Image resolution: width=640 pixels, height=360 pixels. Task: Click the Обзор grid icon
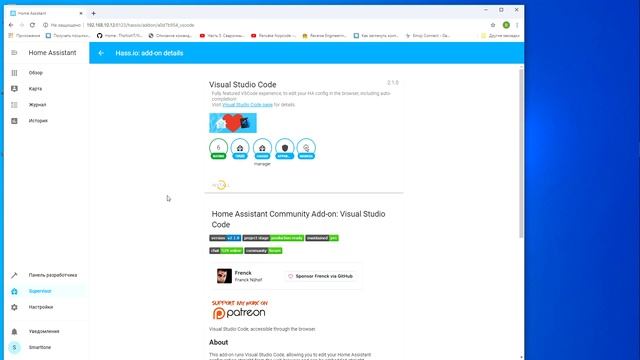(14, 73)
